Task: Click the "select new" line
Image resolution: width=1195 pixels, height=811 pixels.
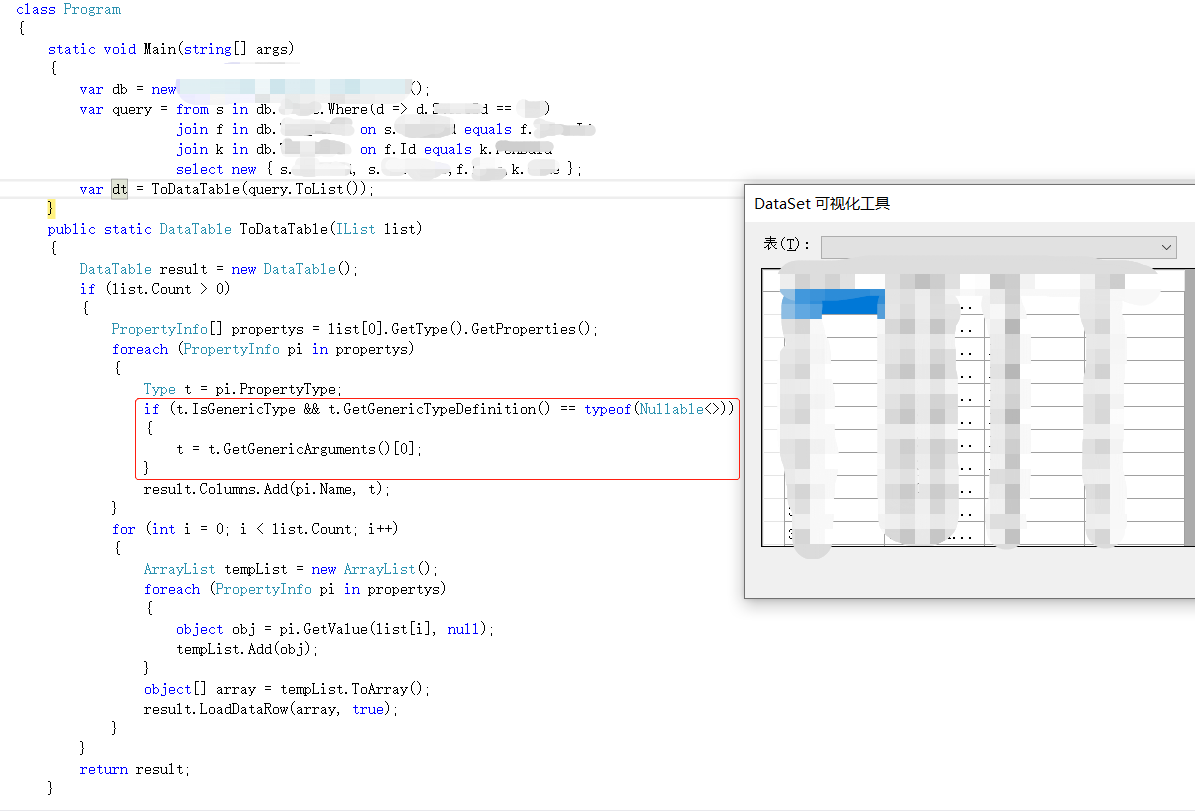Action: 378,169
